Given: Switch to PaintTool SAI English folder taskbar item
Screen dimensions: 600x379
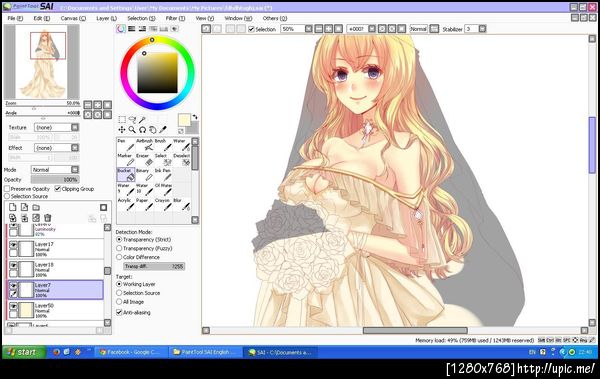Looking at the screenshot, I should coord(205,352).
